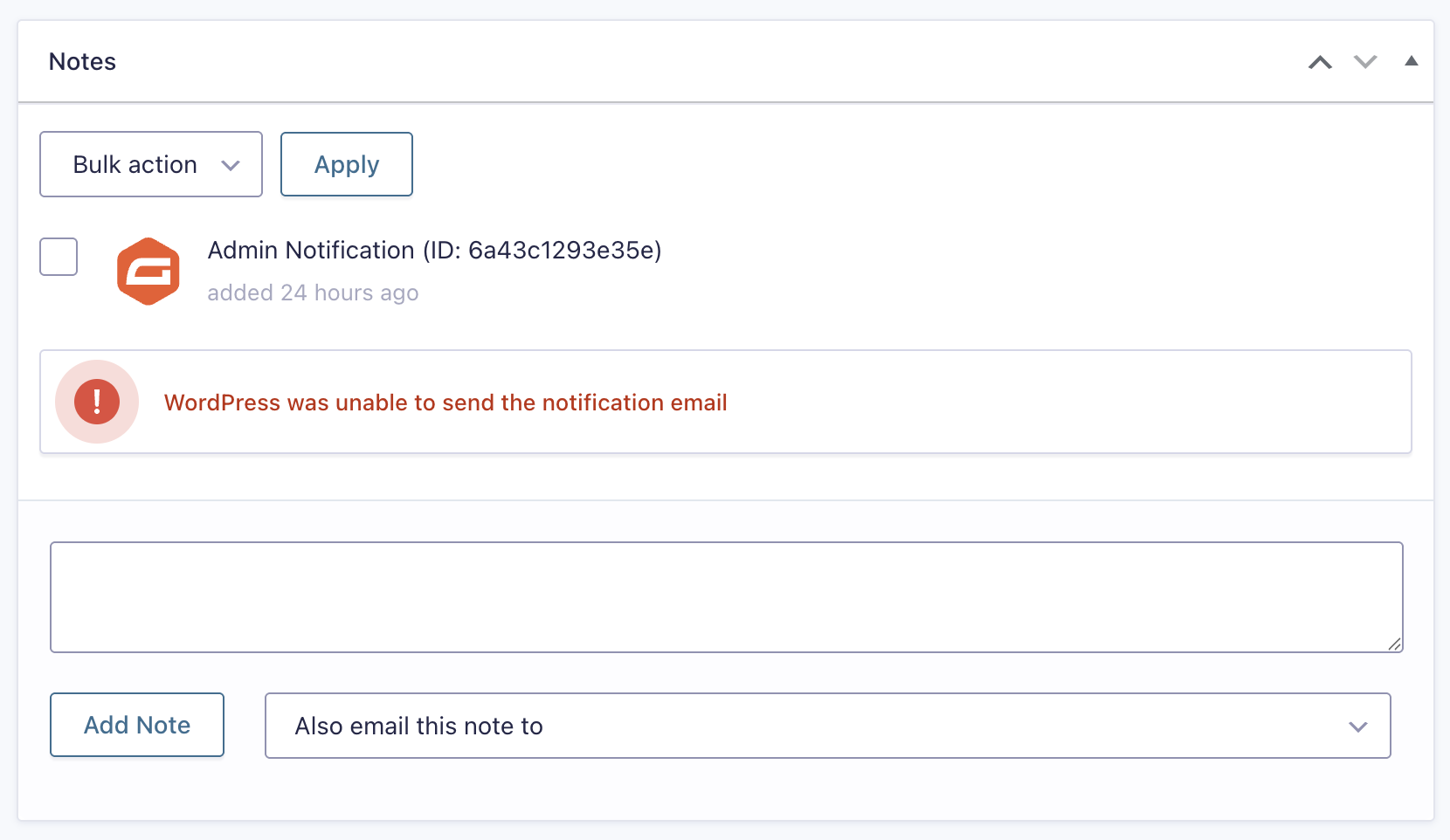
Task: Click the Gravity Forms hexagon logo icon
Action: (x=148, y=272)
